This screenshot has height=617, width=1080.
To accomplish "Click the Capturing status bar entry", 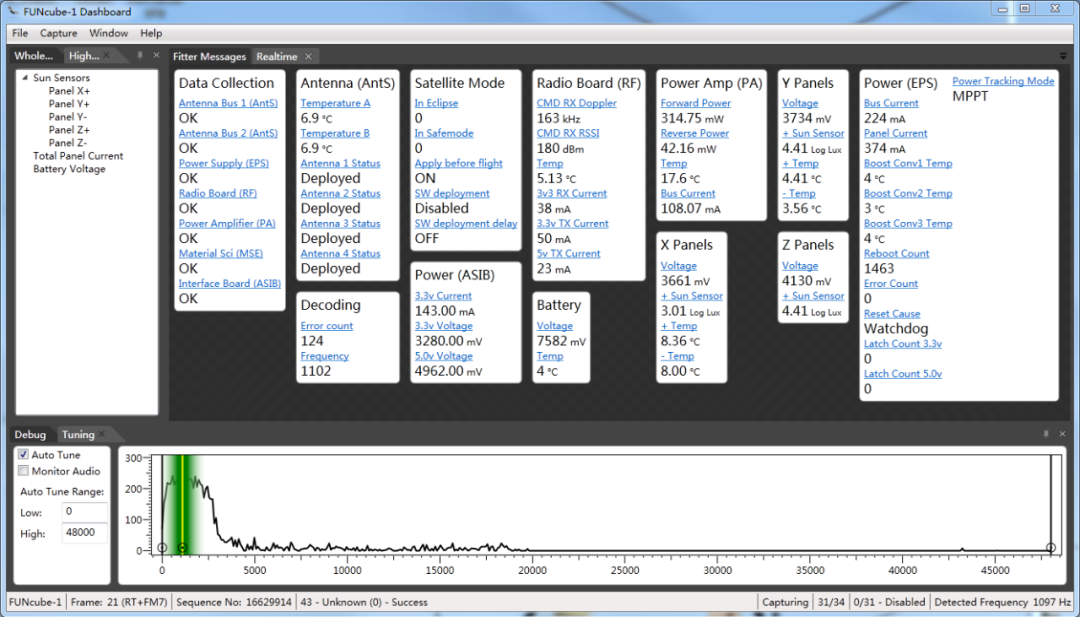I will coord(785,602).
